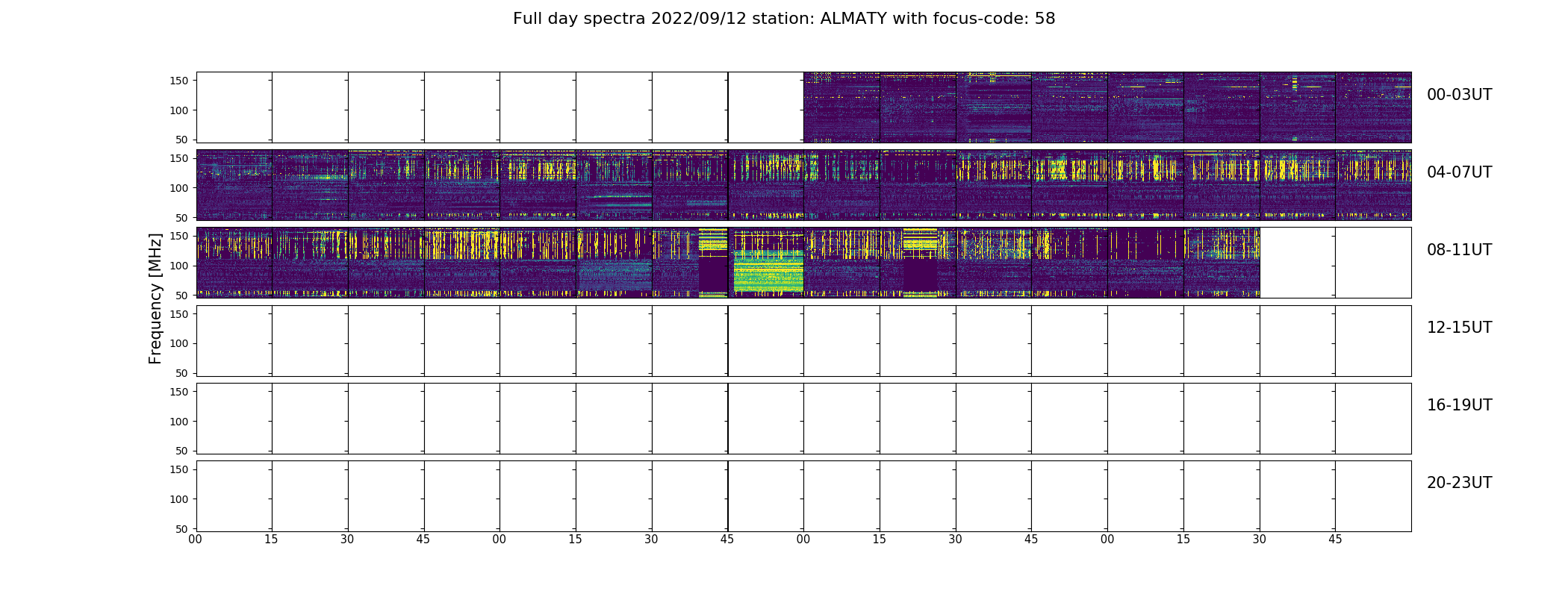Click the first empty panel in 12-15UT row

pyautogui.click(x=234, y=341)
